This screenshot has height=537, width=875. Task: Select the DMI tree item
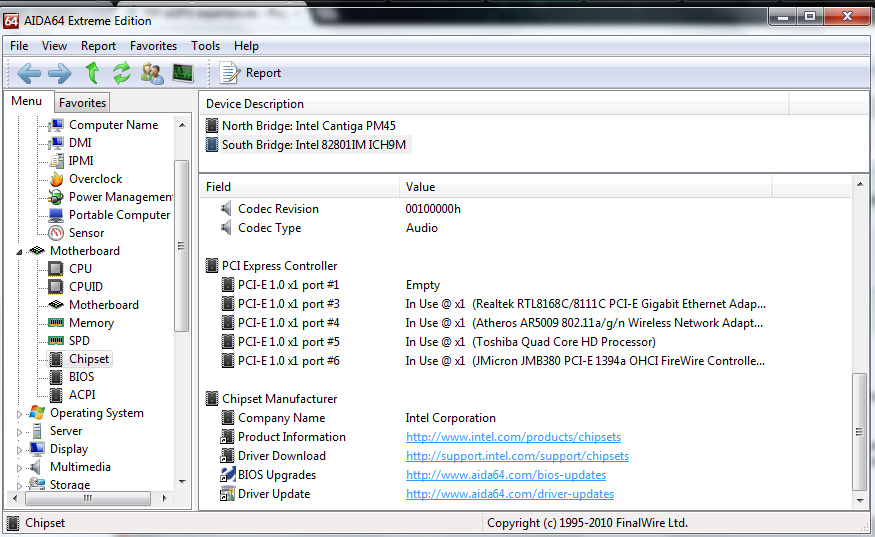[80, 143]
